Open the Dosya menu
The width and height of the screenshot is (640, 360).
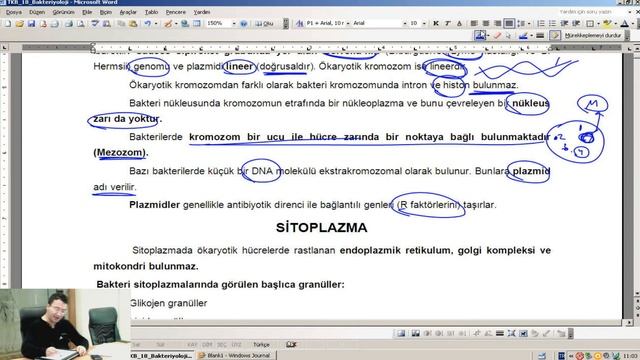click(13, 12)
